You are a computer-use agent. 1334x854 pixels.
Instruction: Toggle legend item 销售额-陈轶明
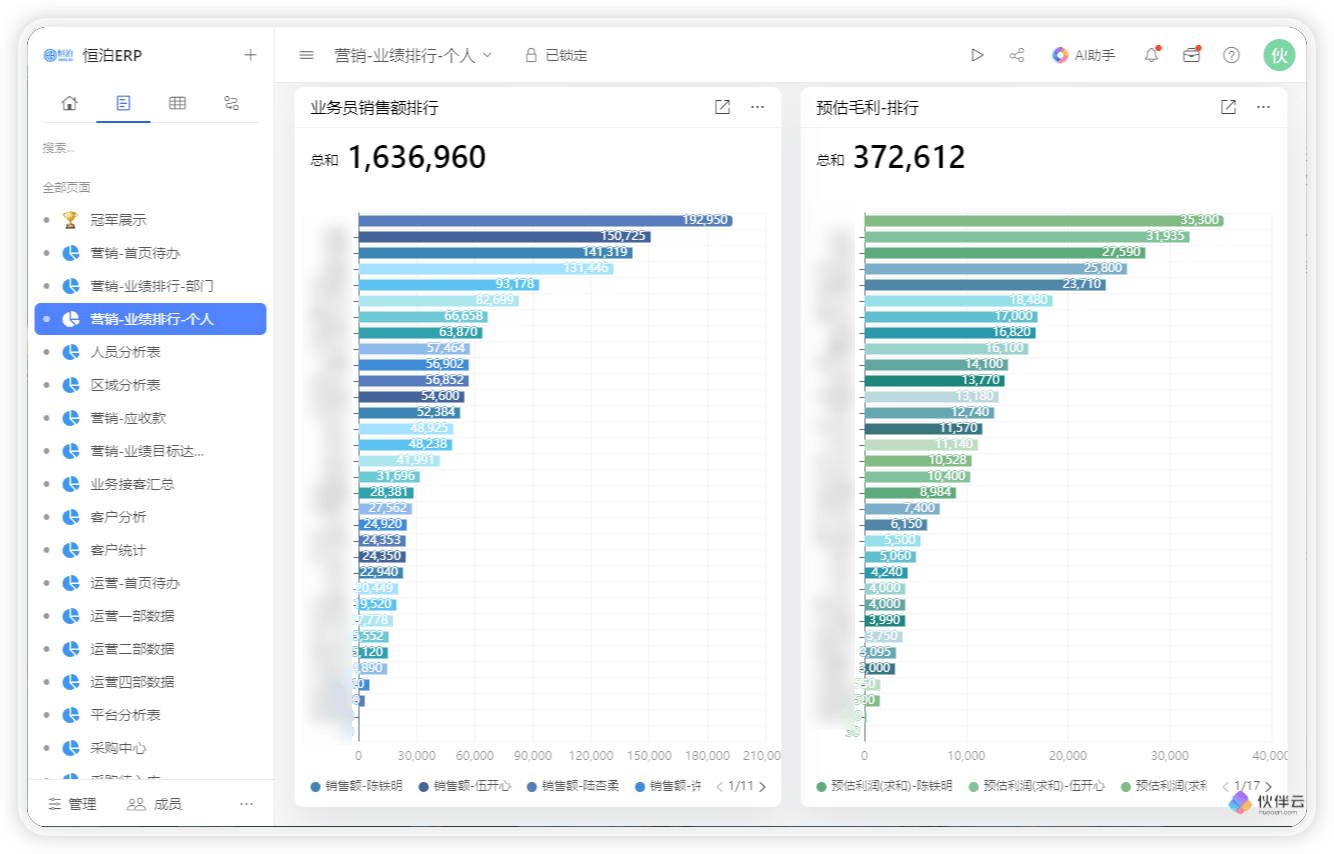point(356,786)
